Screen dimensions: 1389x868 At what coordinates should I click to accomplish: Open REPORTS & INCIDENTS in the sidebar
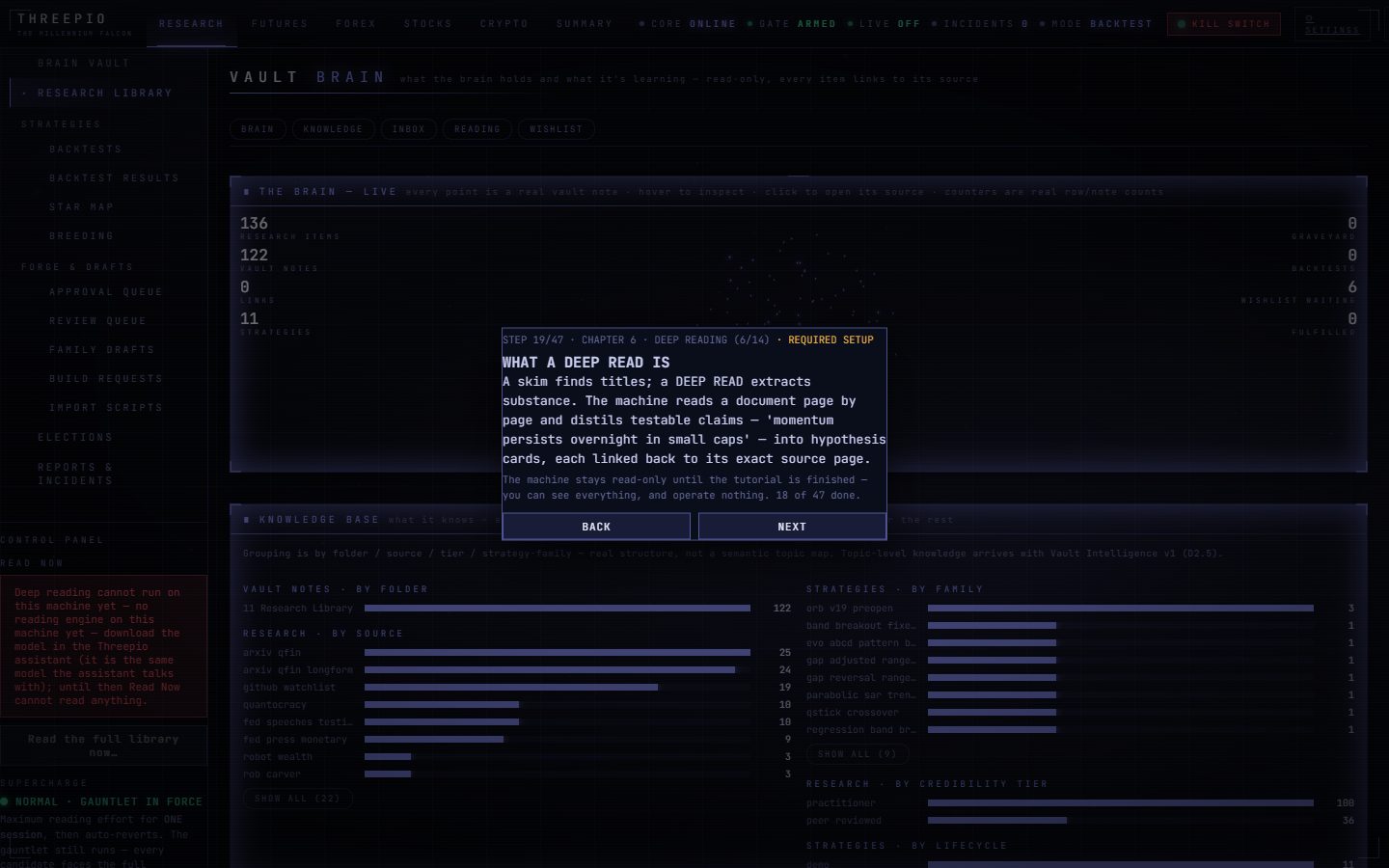click(x=75, y=474)
